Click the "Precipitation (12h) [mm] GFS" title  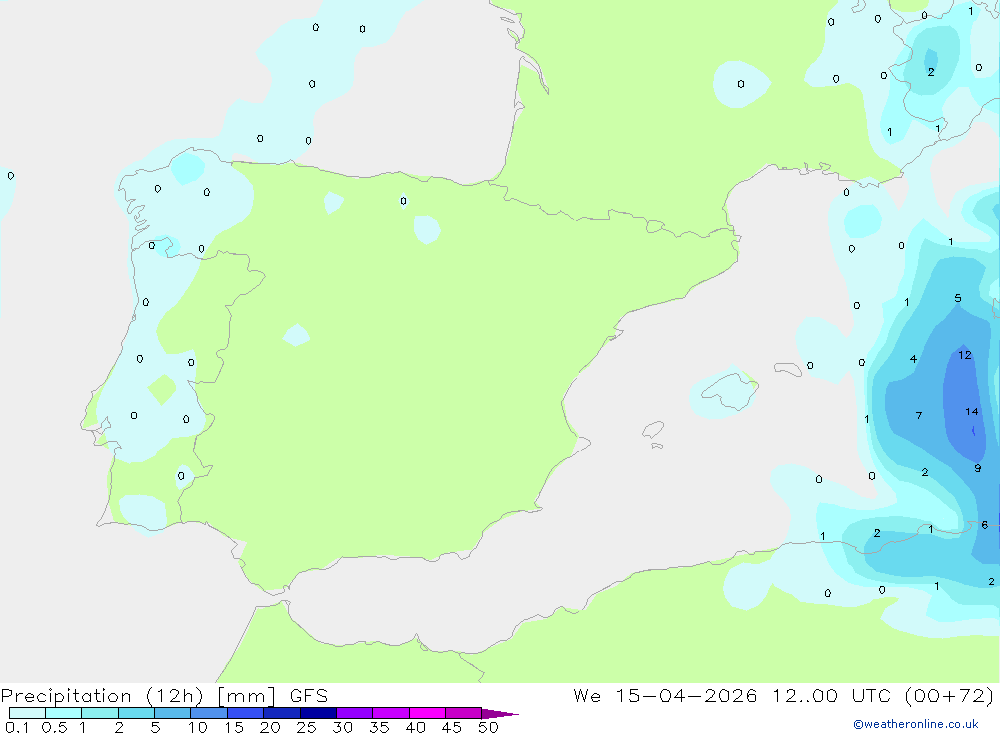pos(165,696)
